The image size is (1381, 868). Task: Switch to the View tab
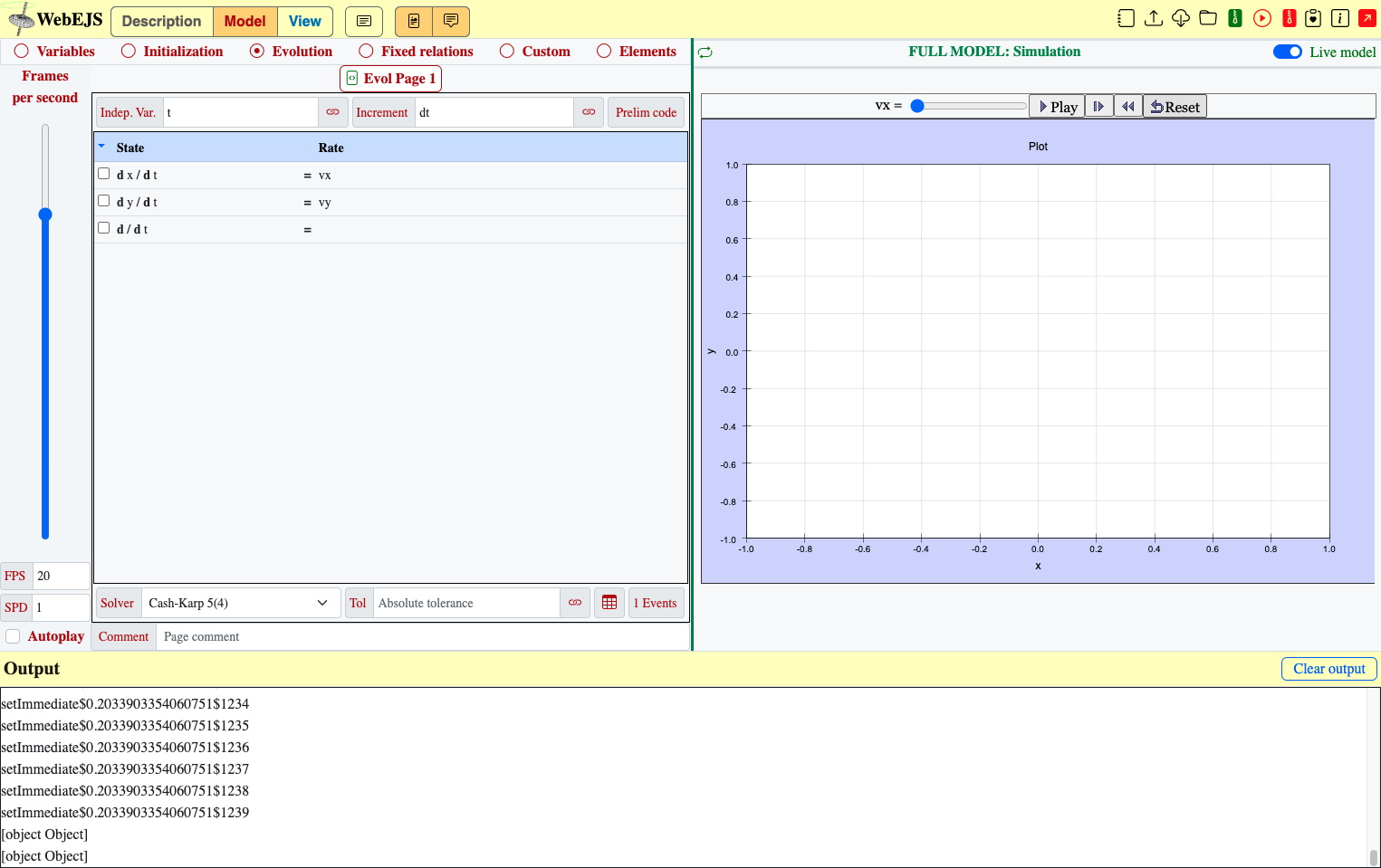(x=305, y=21)
